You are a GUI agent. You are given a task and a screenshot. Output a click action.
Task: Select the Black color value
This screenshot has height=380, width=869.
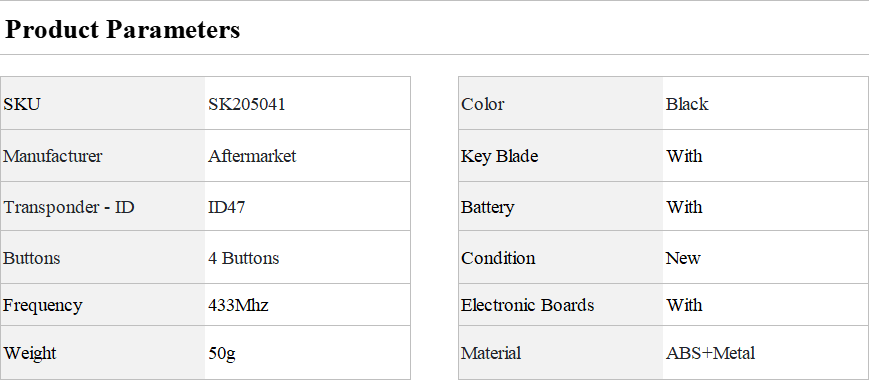click(687, 104)
